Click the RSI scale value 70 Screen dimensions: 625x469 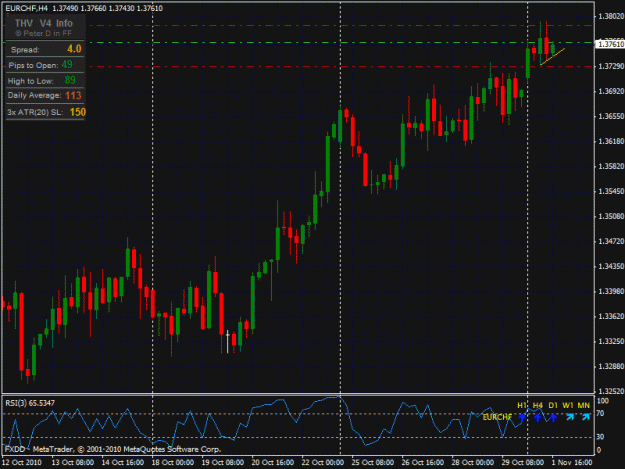pos(600,414)
